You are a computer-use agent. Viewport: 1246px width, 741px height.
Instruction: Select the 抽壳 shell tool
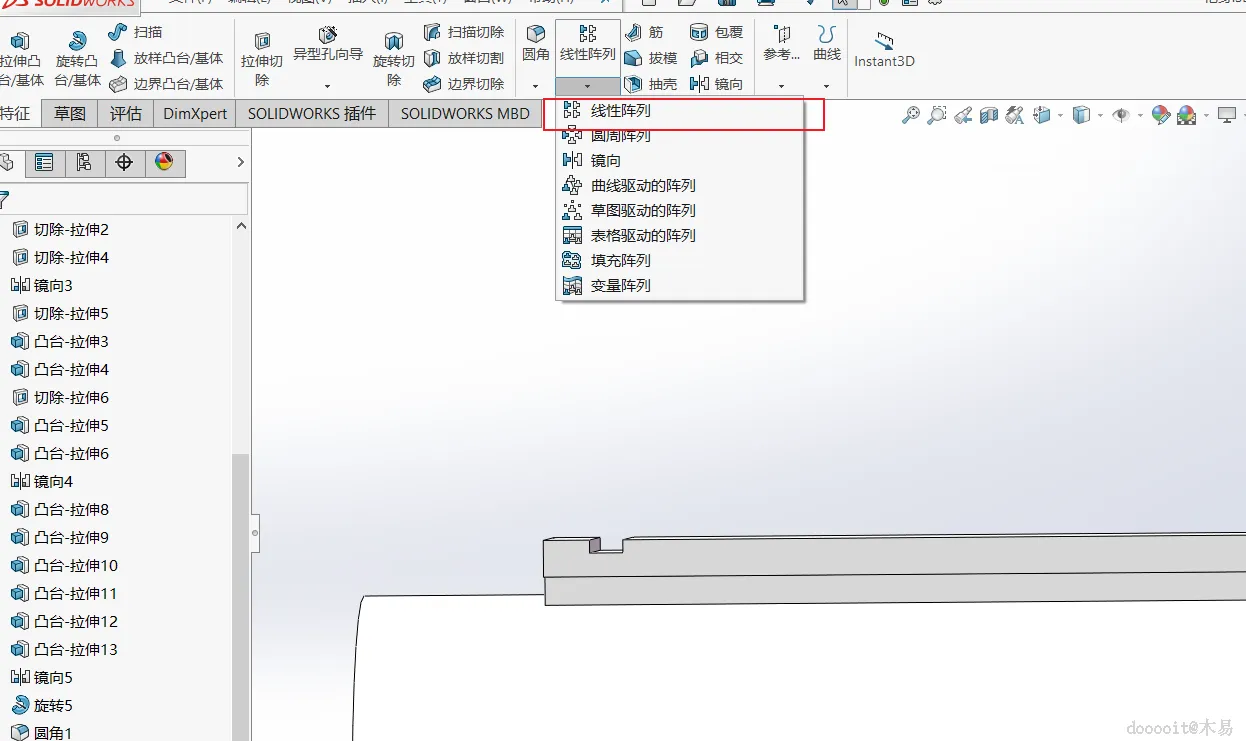point(651,84)
